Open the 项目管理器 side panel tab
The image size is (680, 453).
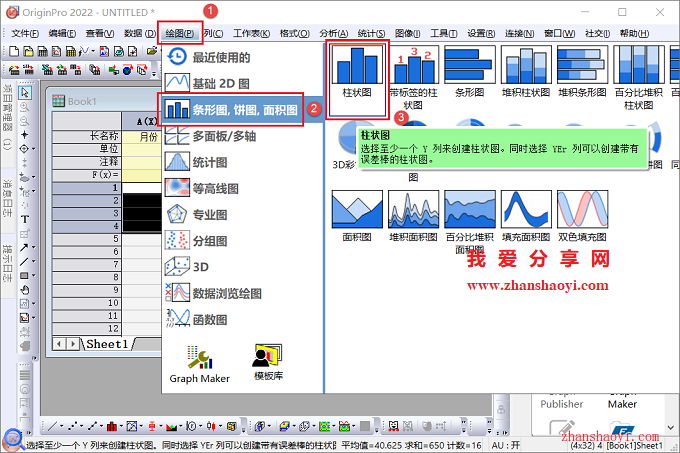point(7,116)
